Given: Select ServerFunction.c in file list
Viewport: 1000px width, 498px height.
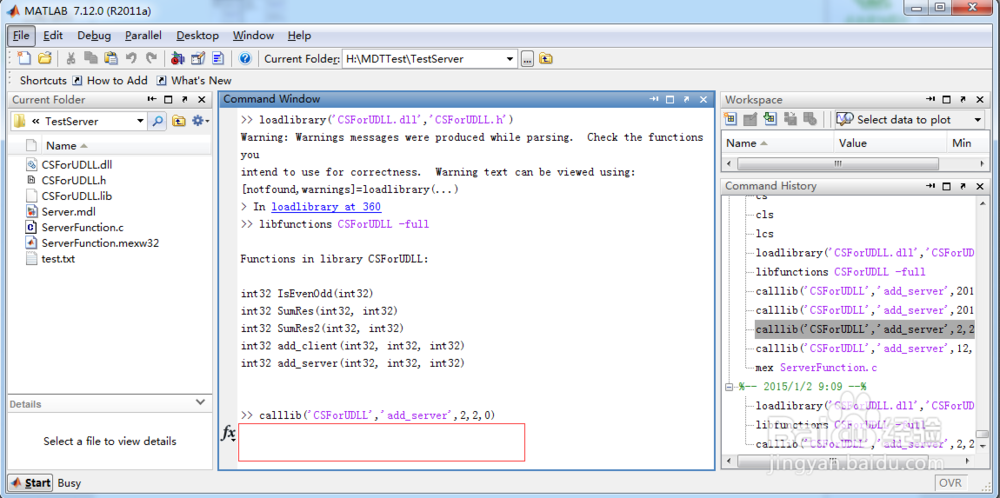Looking at the screenshot, I should (82, 227).
